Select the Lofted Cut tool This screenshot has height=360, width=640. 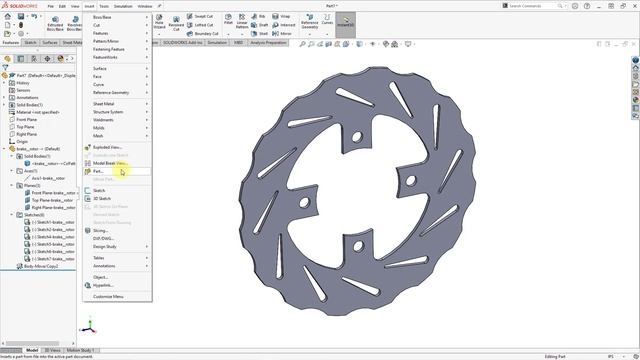click(200, 25)
